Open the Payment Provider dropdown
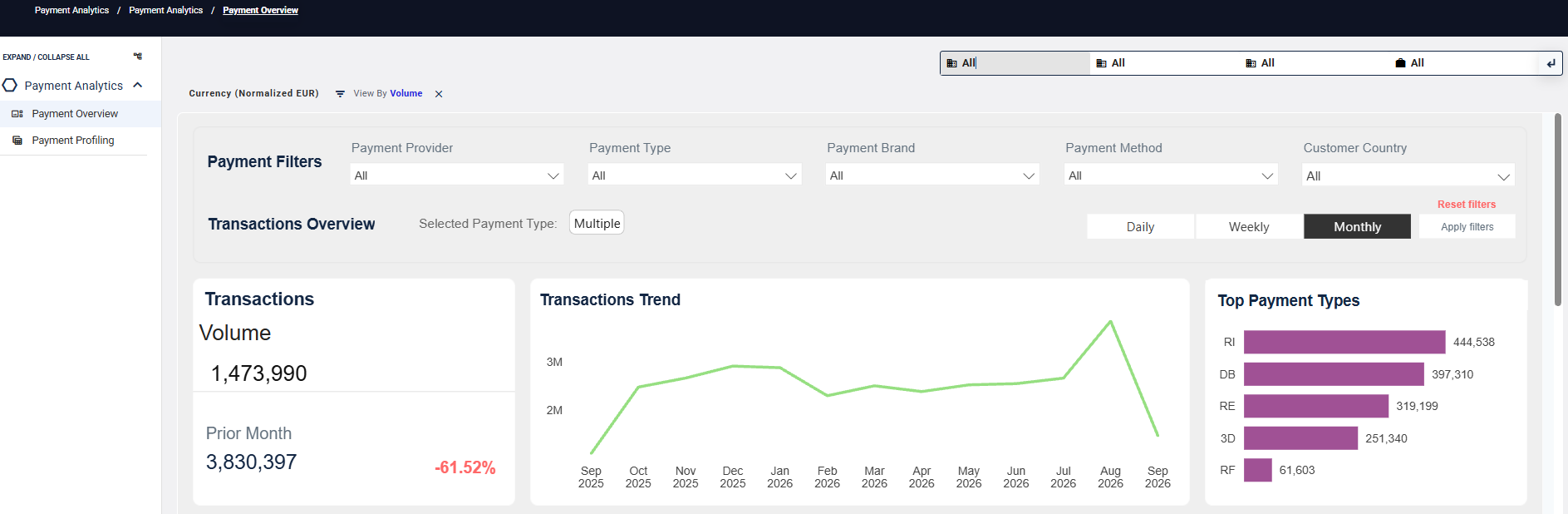This screenshot has width=1568, height=514. (456, 175)
